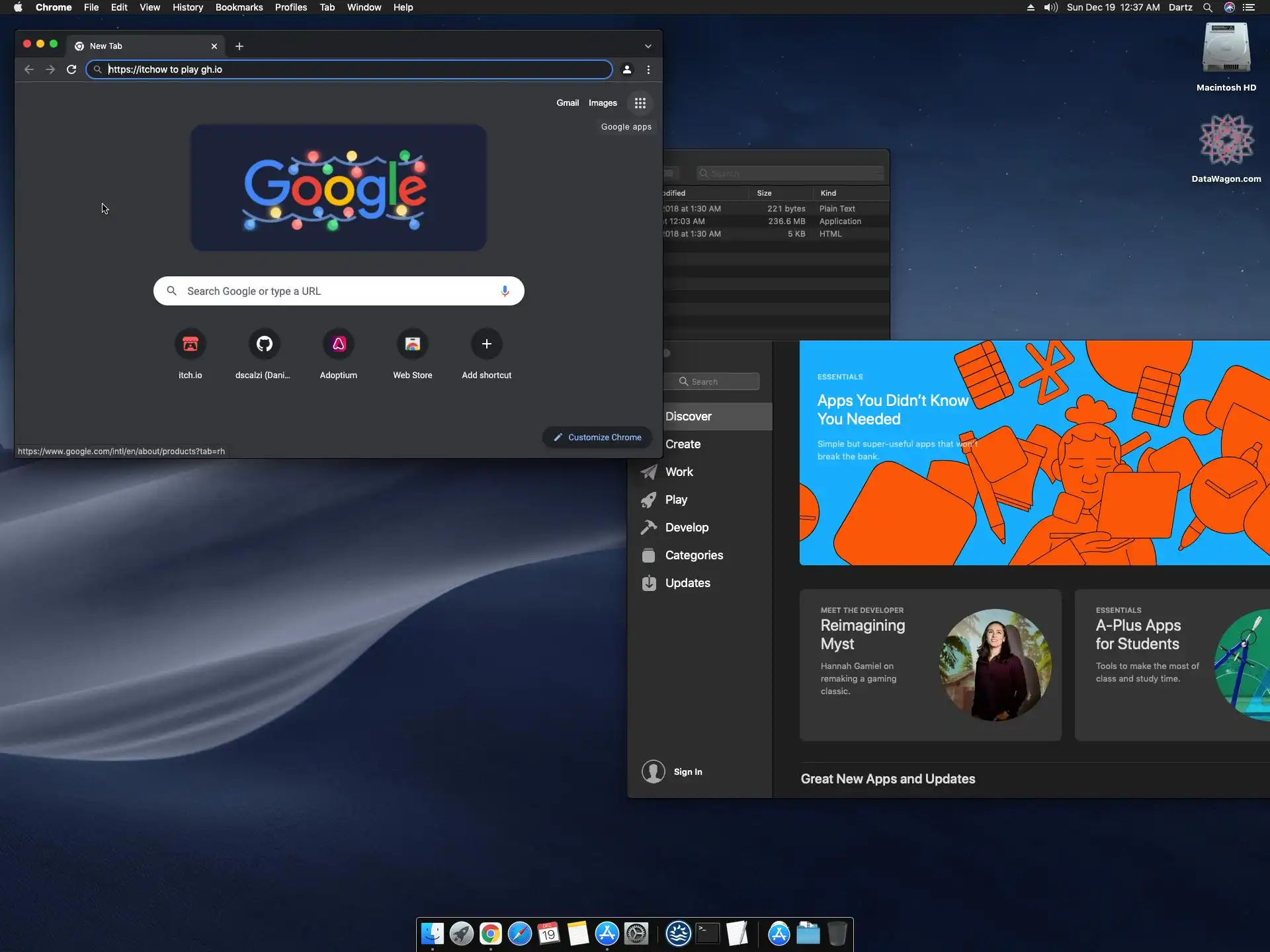Open the Google apps grid

click(640, 103)
